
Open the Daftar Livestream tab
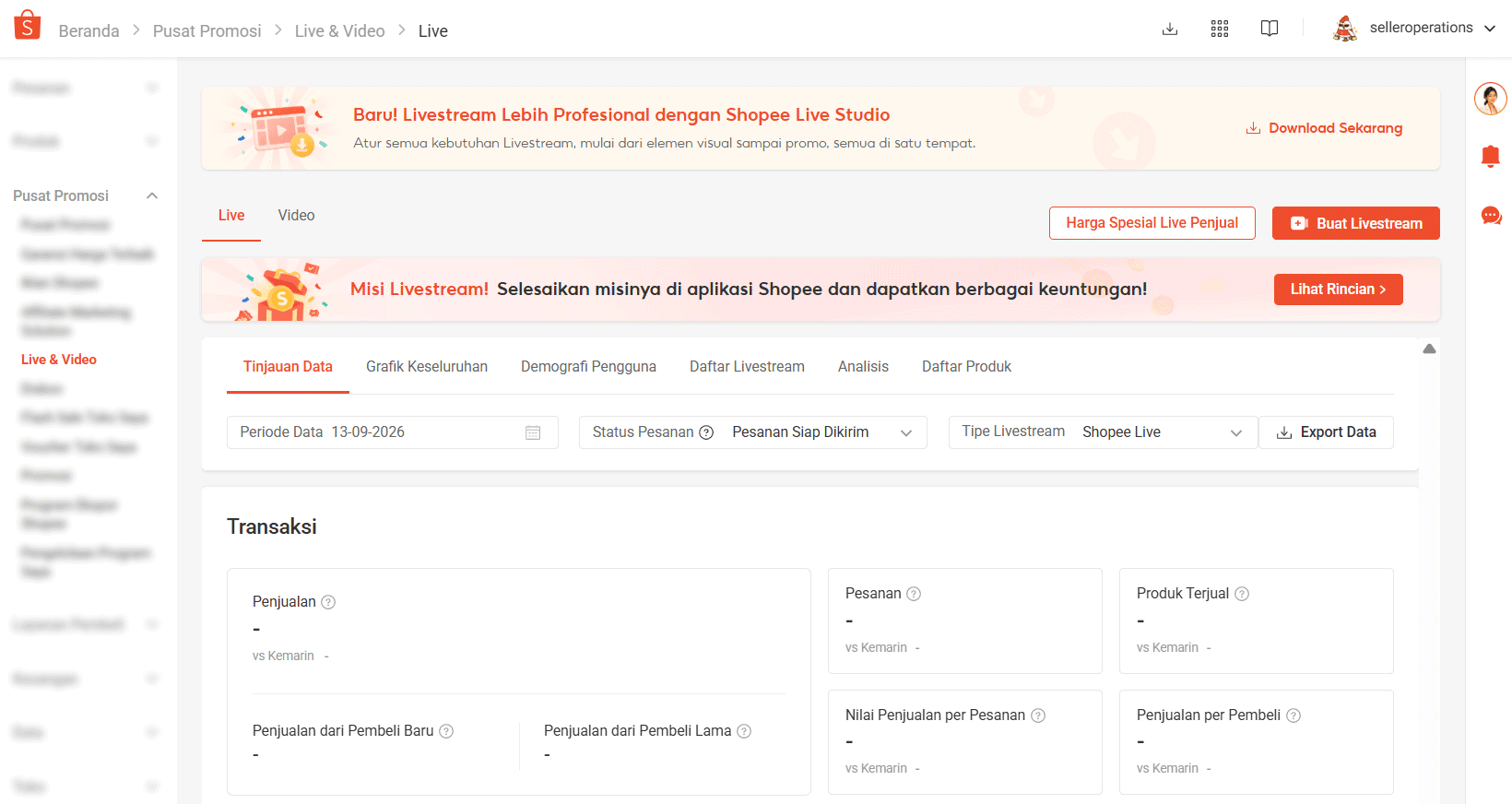pos(747,366)
